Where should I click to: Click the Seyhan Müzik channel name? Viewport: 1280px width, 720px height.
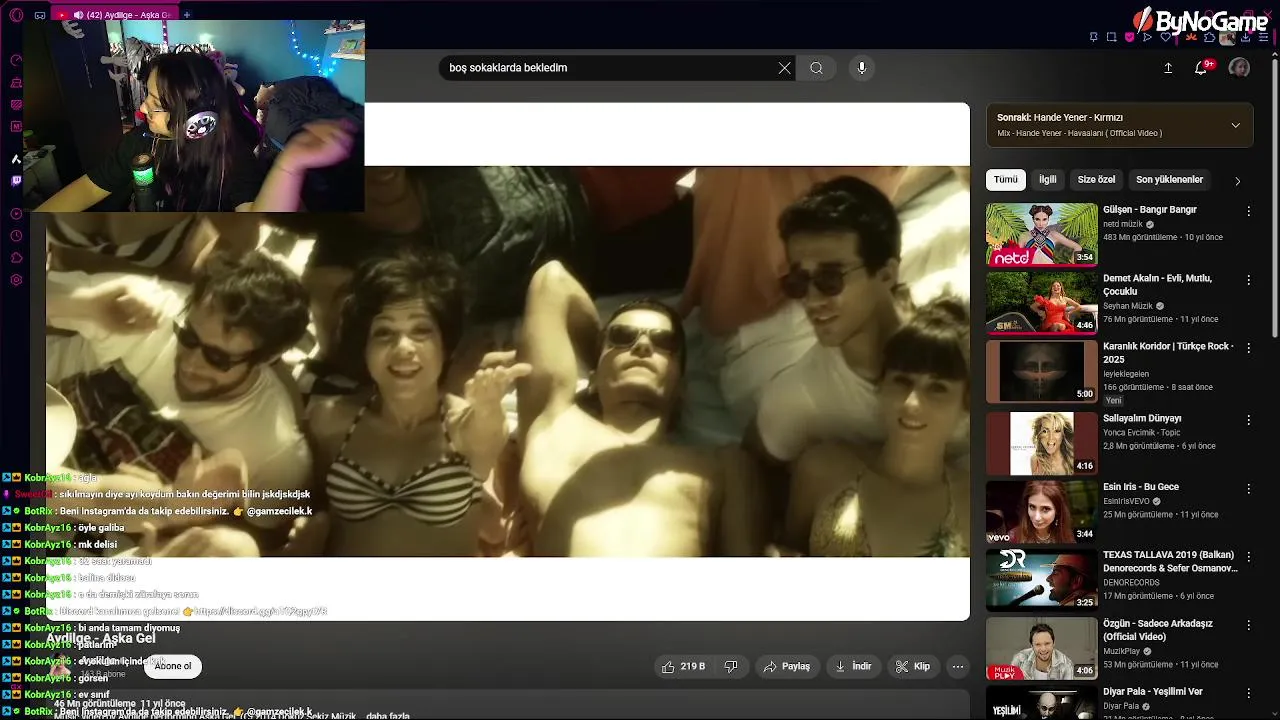point(1128,306)
